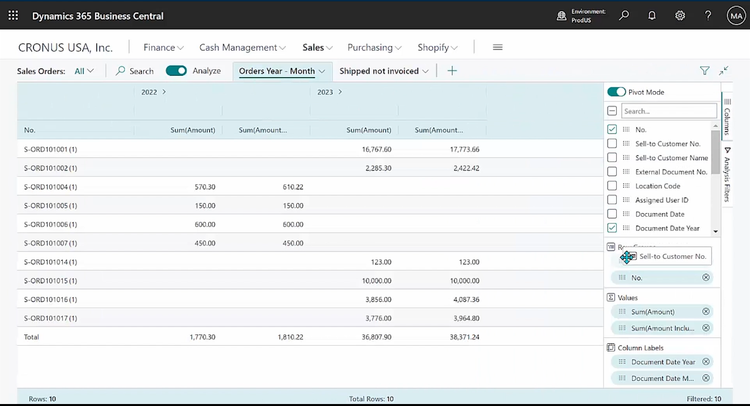The height and width of the screenshot is (406, 750).
Task: Expand the 2023 column group
Action: tap(340, 92)
